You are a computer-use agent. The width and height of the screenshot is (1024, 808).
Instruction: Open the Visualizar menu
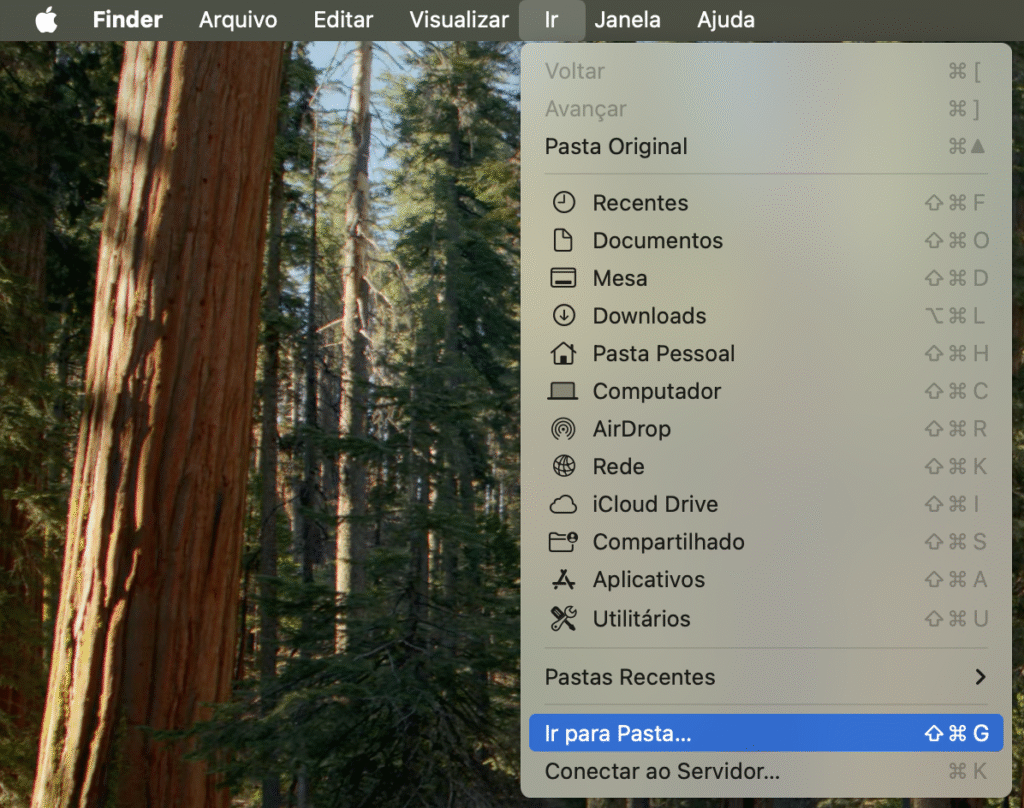coord(458,20)
